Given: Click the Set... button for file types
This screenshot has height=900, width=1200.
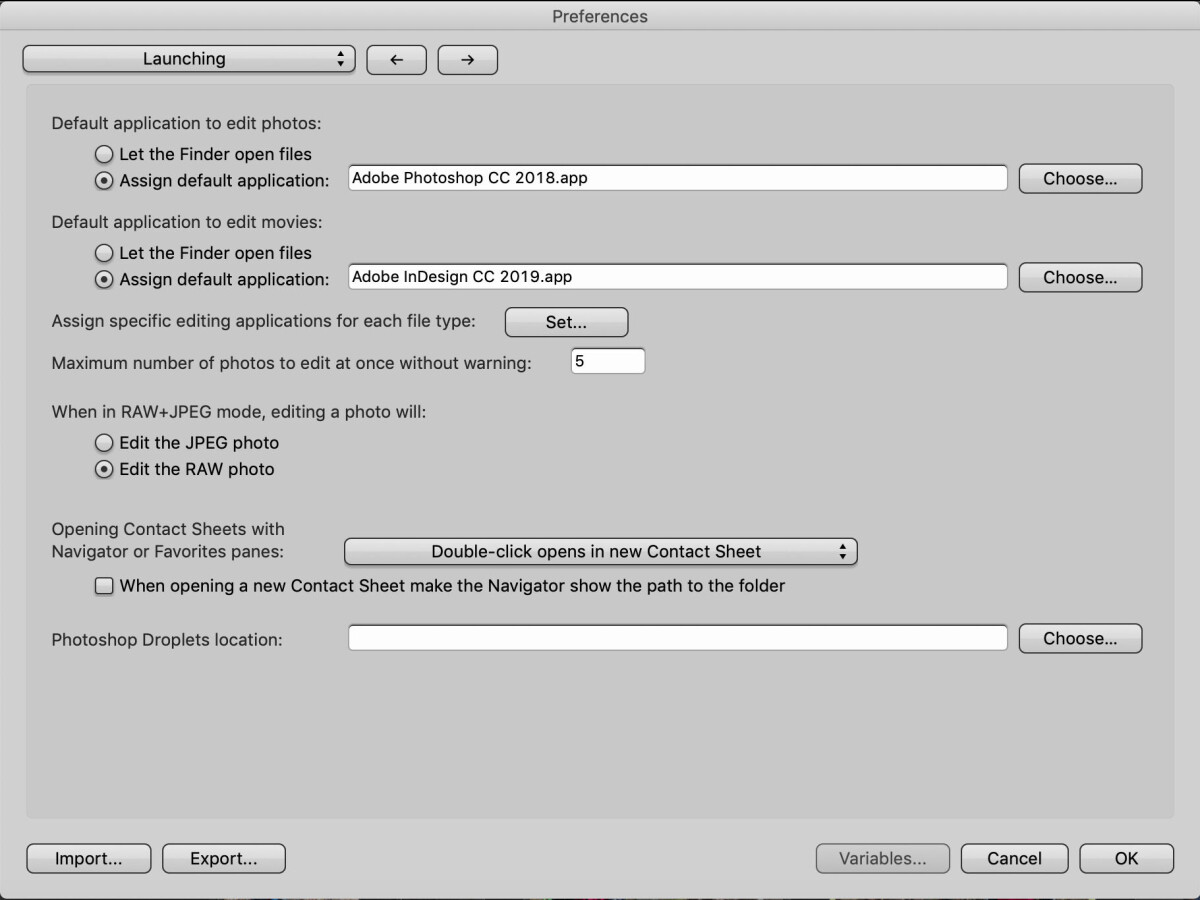Looking at the screenshot, I should click(x=566, y=322).
